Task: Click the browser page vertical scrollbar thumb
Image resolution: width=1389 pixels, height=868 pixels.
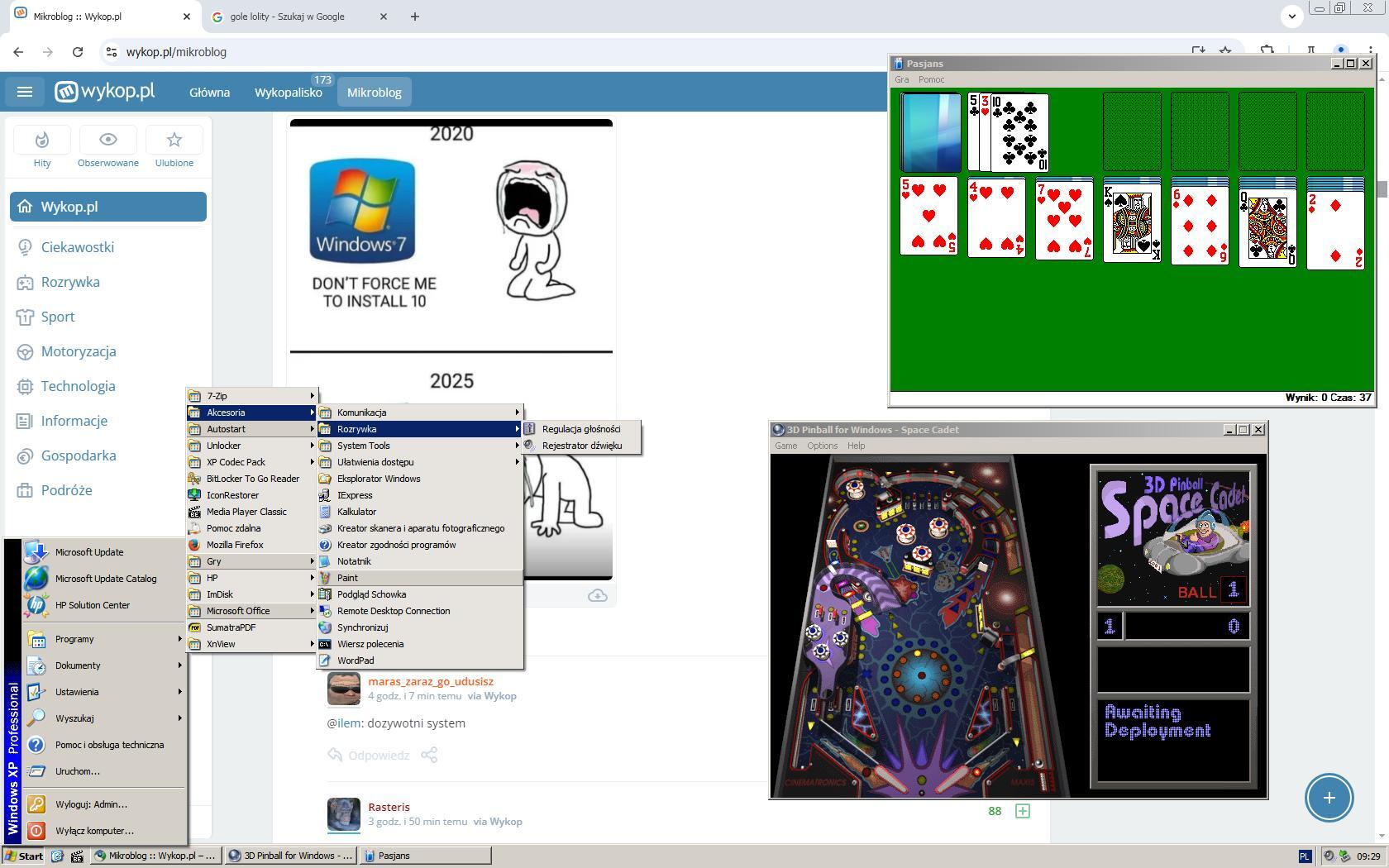Action: [1382, 188]
